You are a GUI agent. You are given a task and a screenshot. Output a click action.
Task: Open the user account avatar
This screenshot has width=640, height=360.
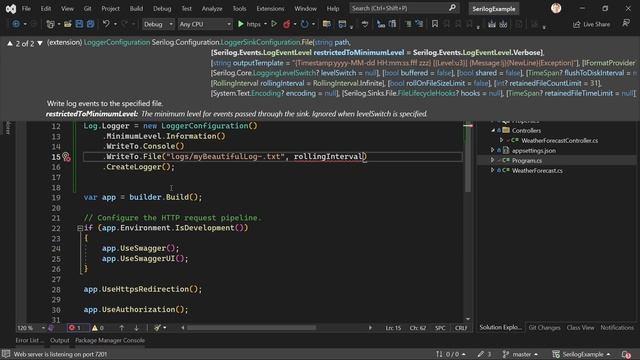pos(556,8)
